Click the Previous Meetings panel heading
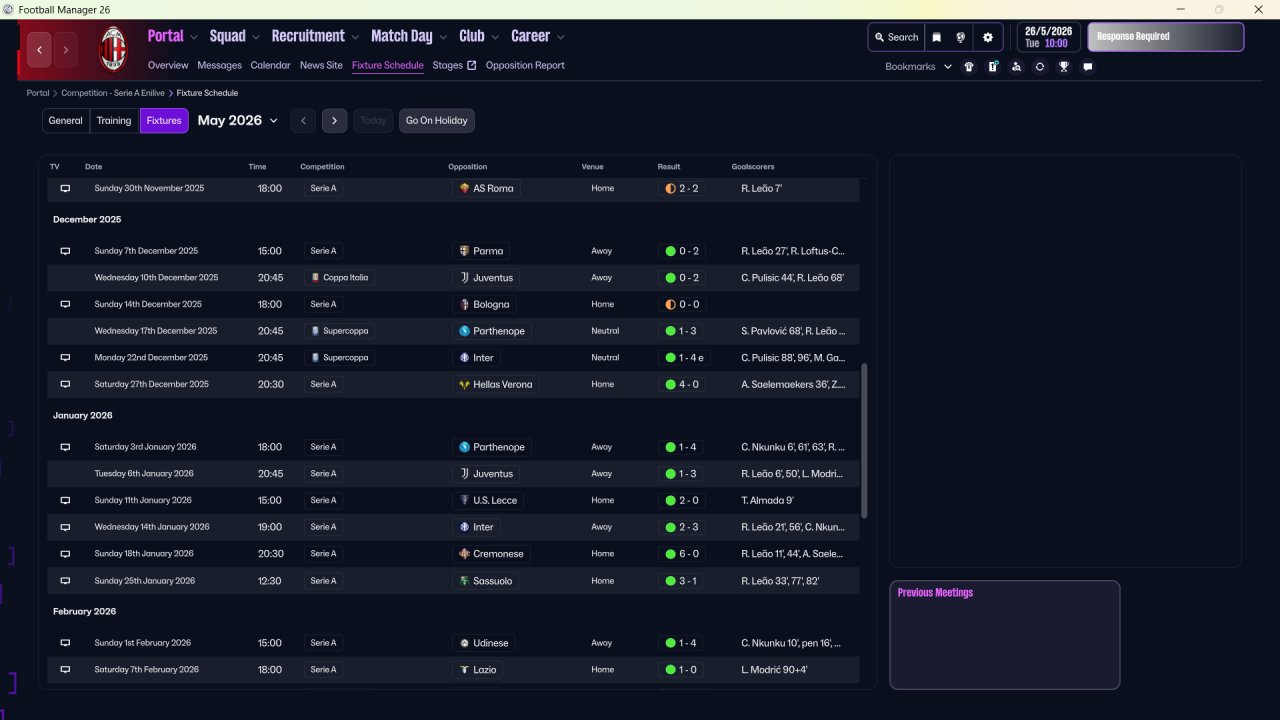Screen dimensions: 1280x720 click(935, 593)
